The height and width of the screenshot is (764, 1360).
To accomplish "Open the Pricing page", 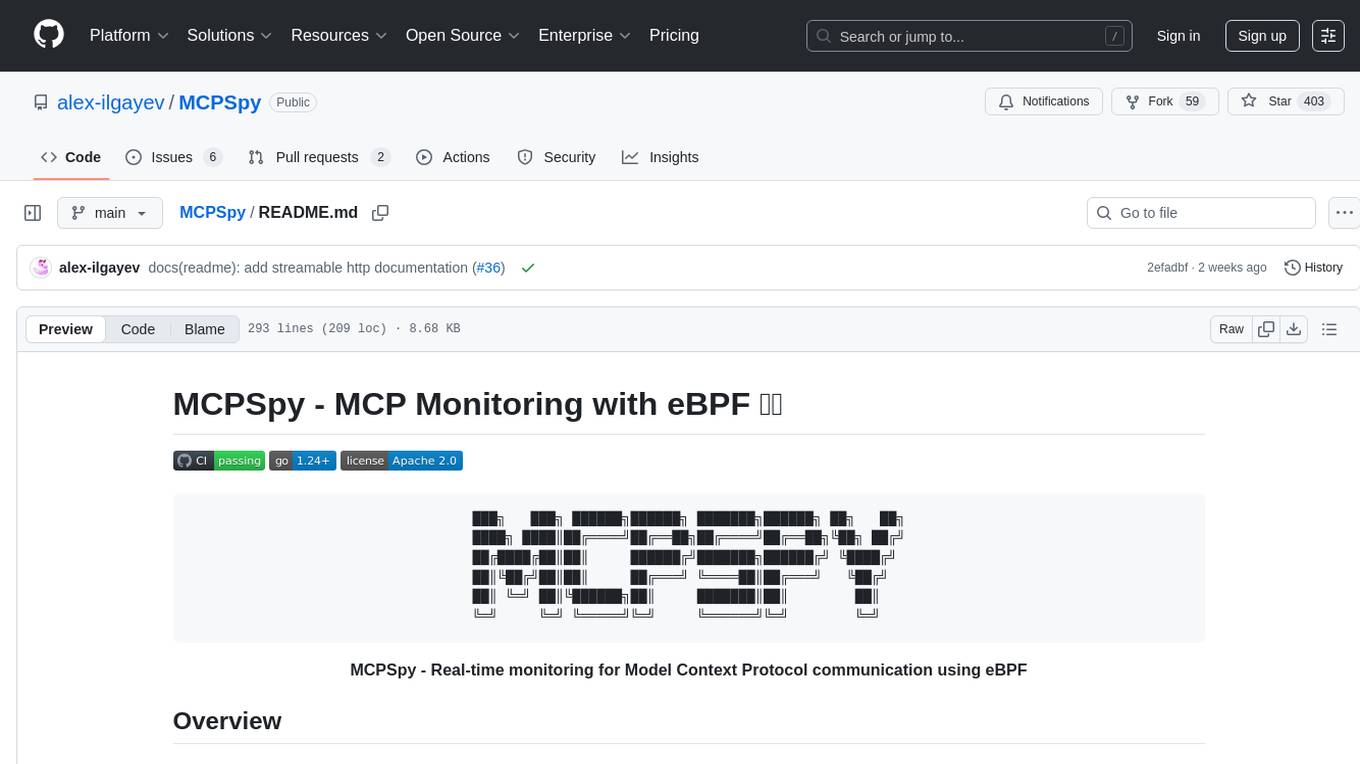I will tap(674, 35).
